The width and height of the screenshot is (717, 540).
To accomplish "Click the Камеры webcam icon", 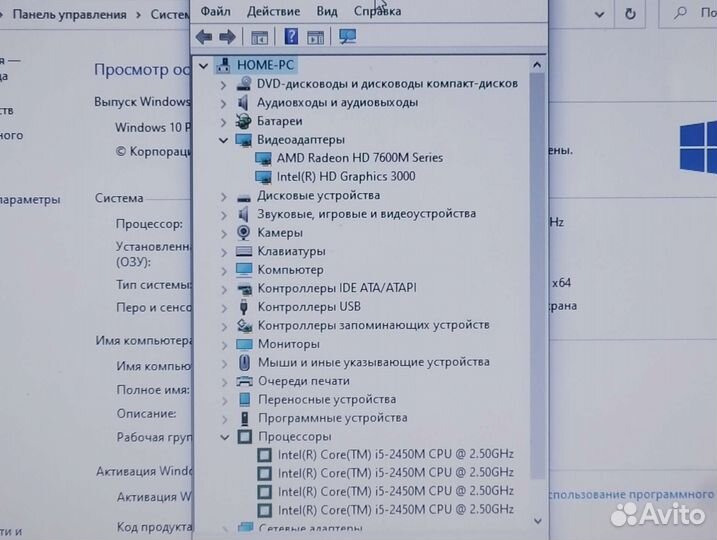I will pos(244,233).
